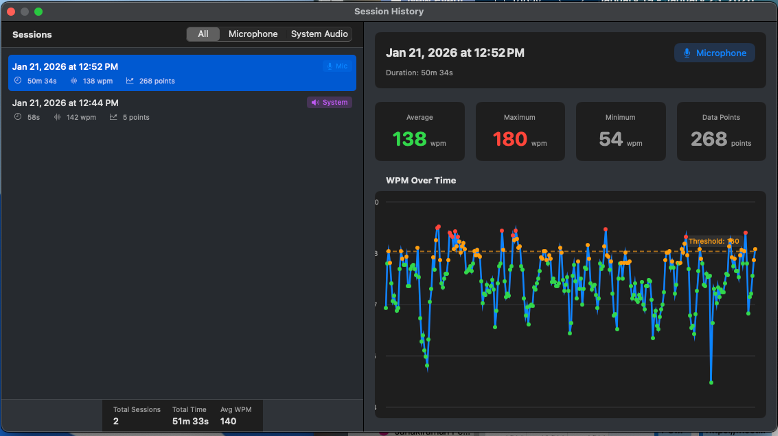778x436 pixels.
Task: Click the Mic badge on 12:52 session
Action: coord(337,66)
